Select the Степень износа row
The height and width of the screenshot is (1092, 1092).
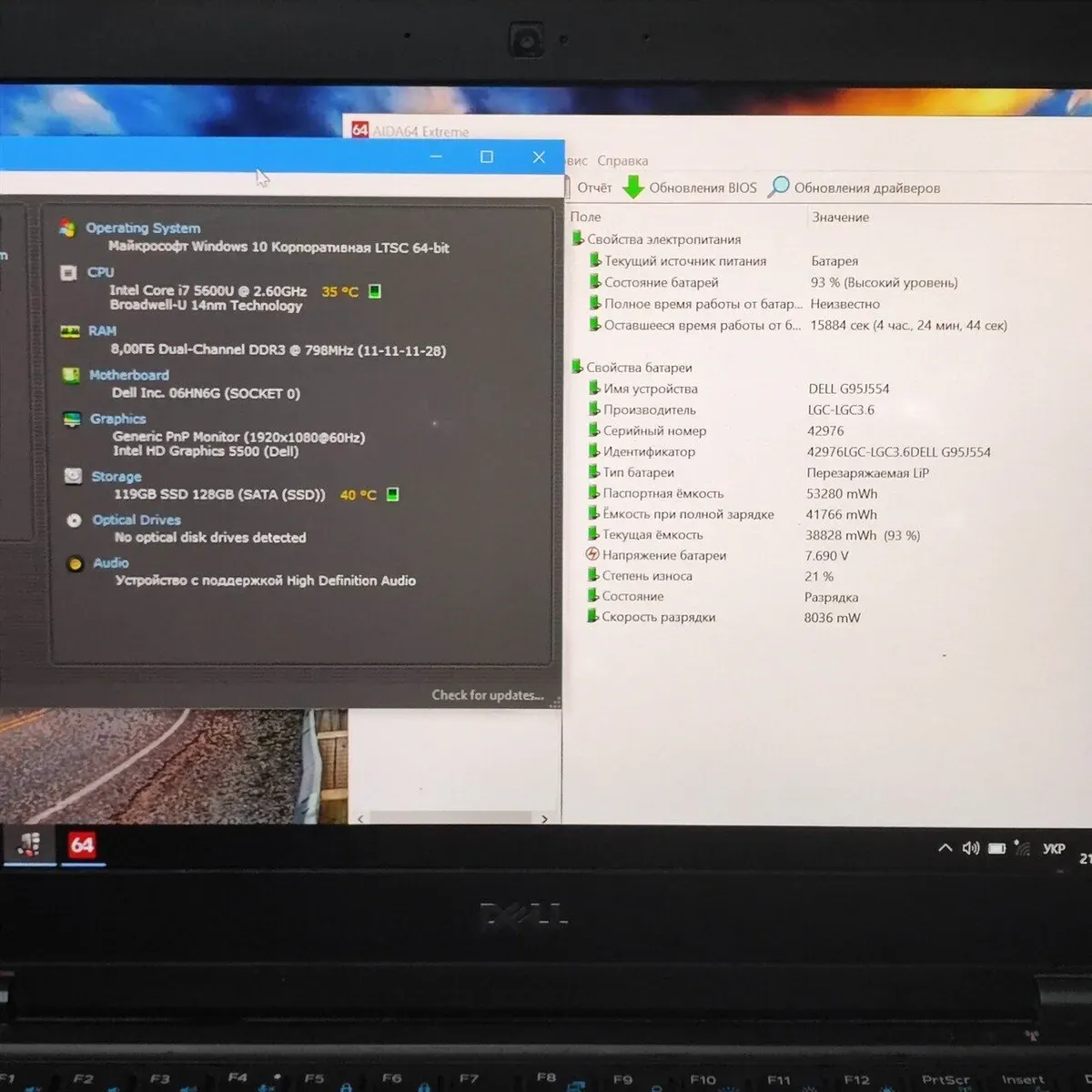click(x=647, y=576)
